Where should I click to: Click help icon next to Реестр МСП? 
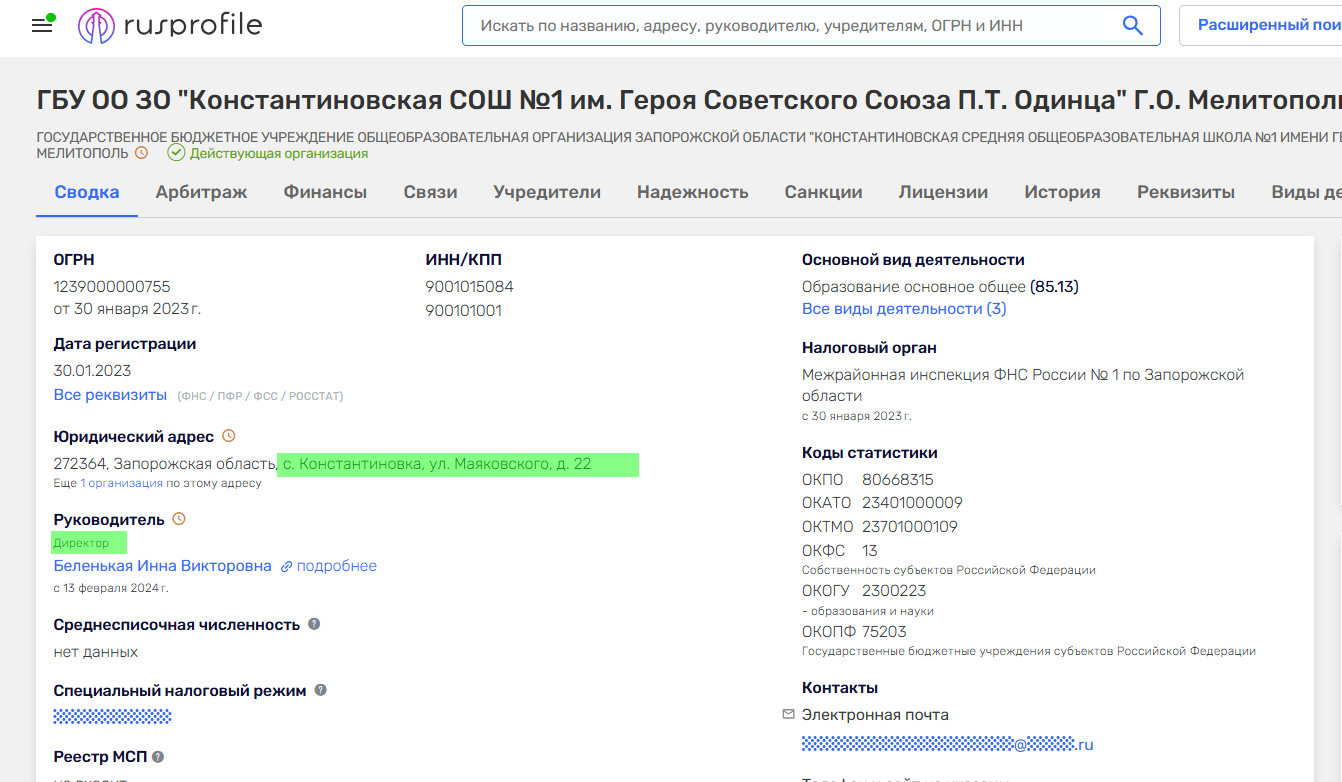coord(158,757)
